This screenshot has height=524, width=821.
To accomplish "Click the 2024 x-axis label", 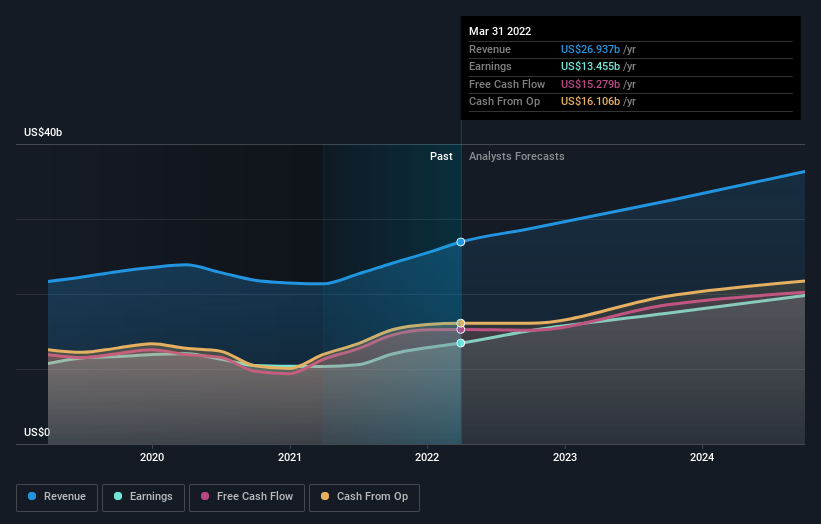I will coord(702,457).
